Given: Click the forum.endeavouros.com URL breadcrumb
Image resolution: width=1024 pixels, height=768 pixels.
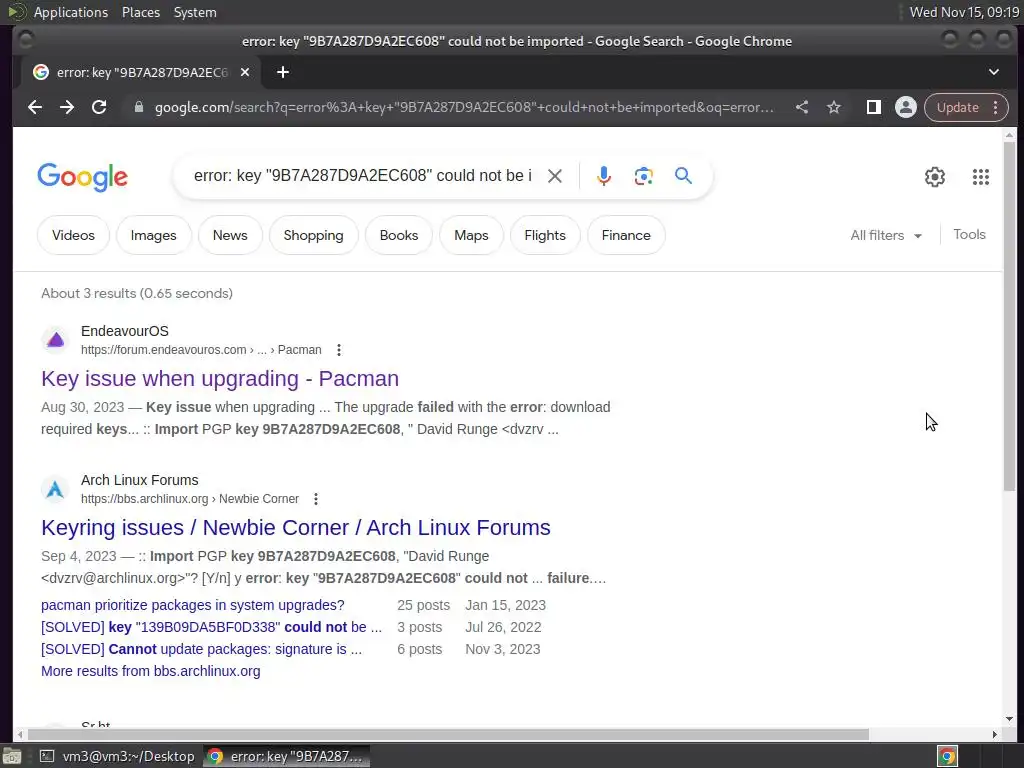Looking at the screenshot, I should pyautogui.click(x=201, y=350).
